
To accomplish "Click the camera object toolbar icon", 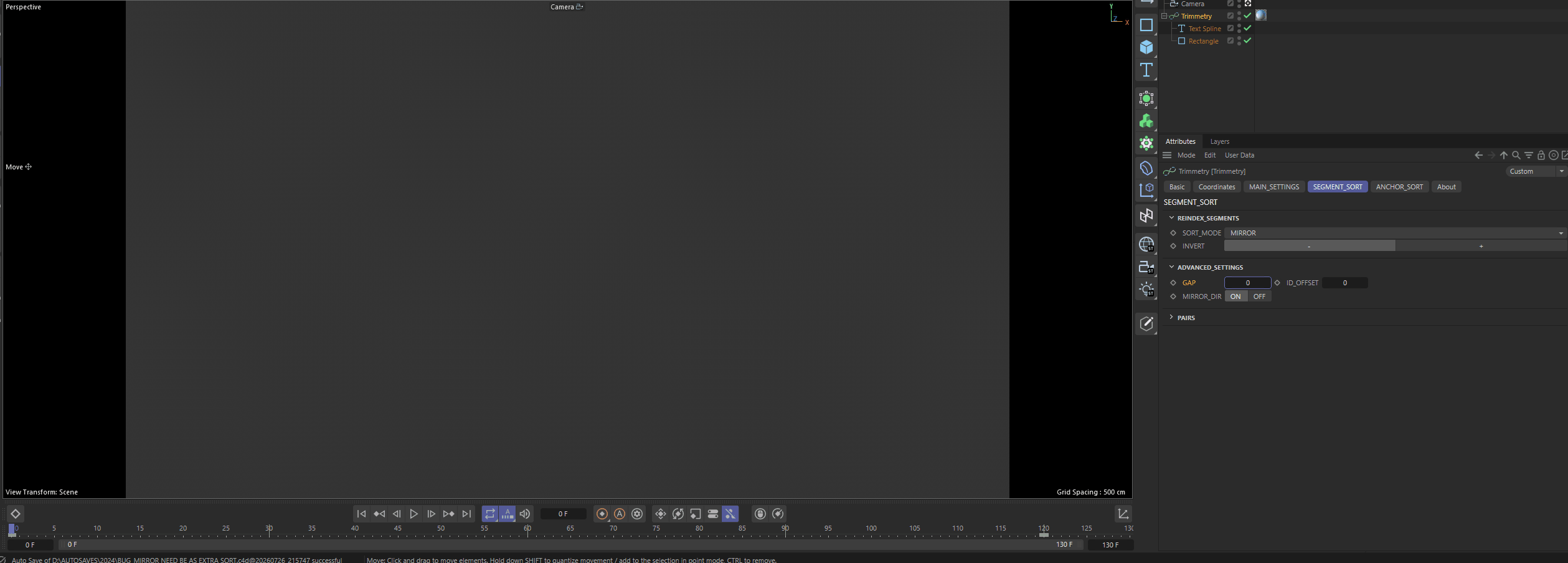I will coord(1146,267).
